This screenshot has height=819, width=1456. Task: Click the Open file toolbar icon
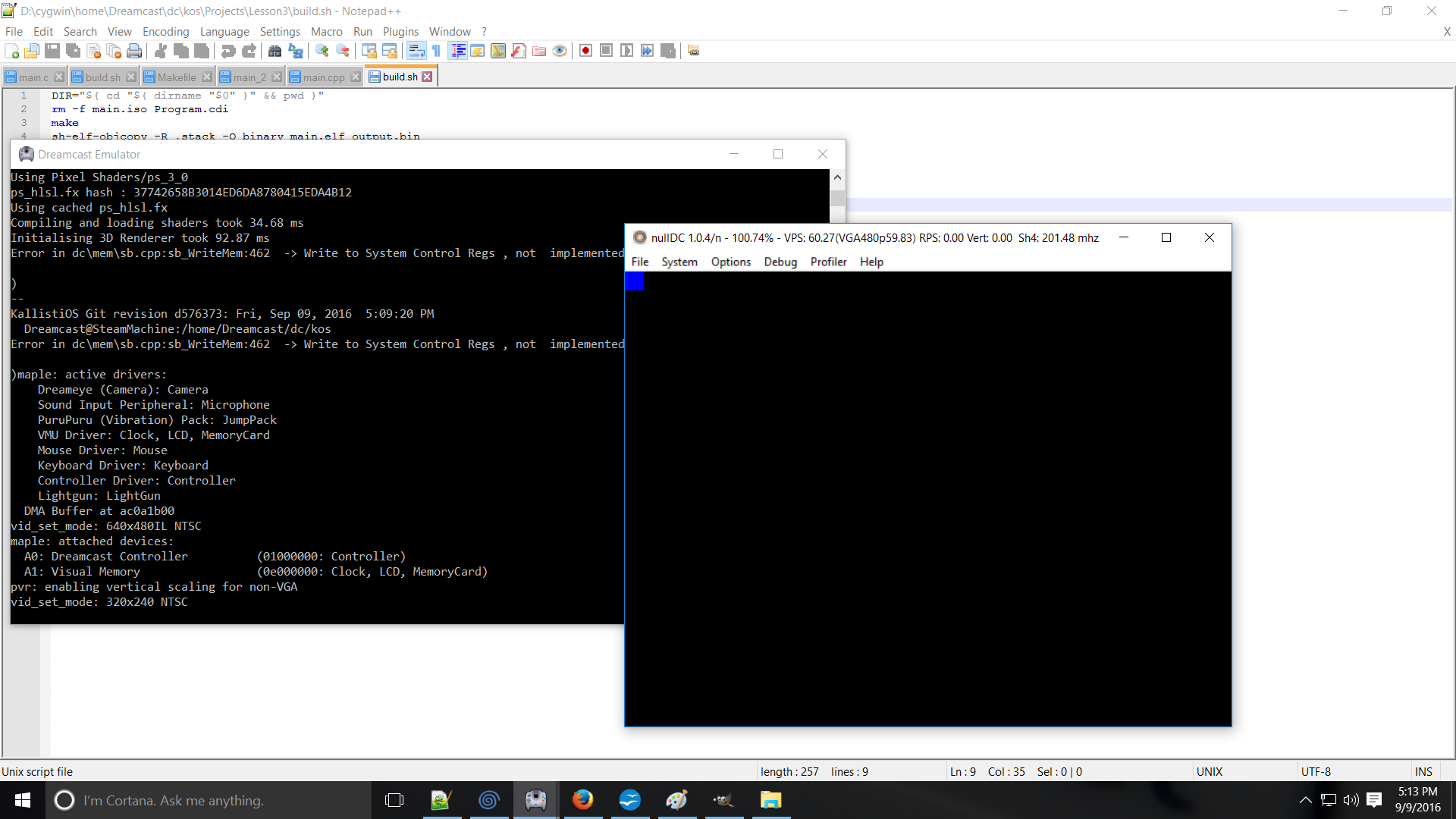32,51
